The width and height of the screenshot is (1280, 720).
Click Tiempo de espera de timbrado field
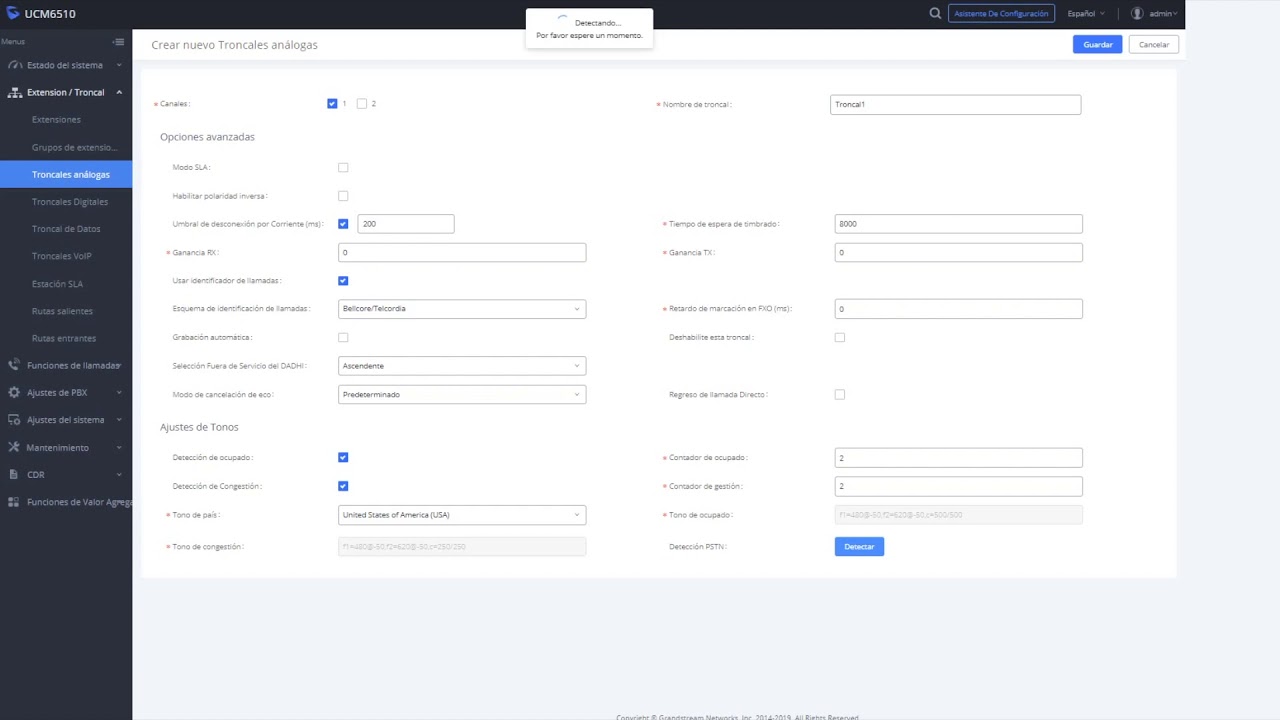pos(958,224)
